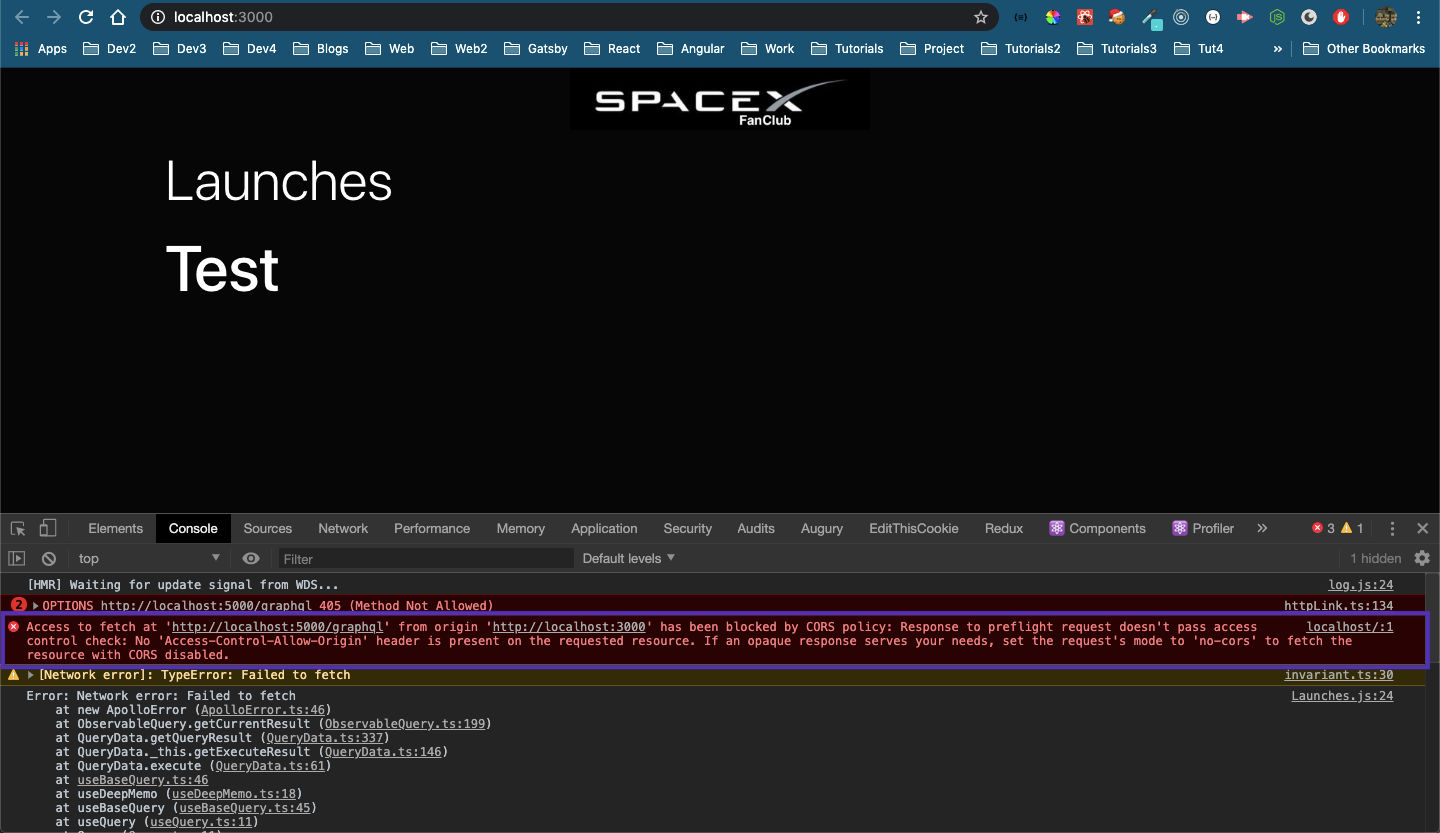
Task: Open the red stop-hand ad blocker extension
Action: pos(1341,17)
